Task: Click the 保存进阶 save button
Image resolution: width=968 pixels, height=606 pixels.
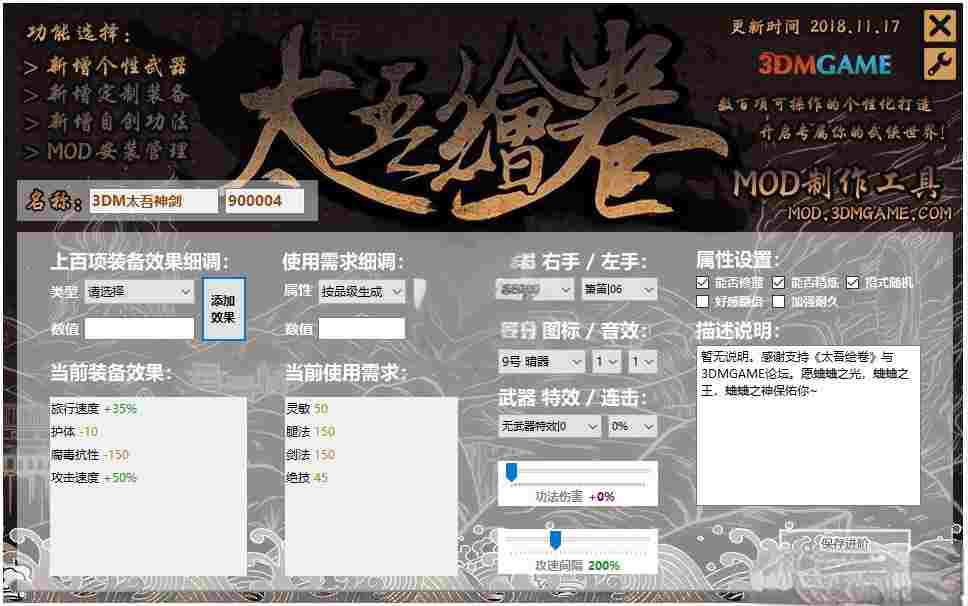Action: click(x=845, y=544)
